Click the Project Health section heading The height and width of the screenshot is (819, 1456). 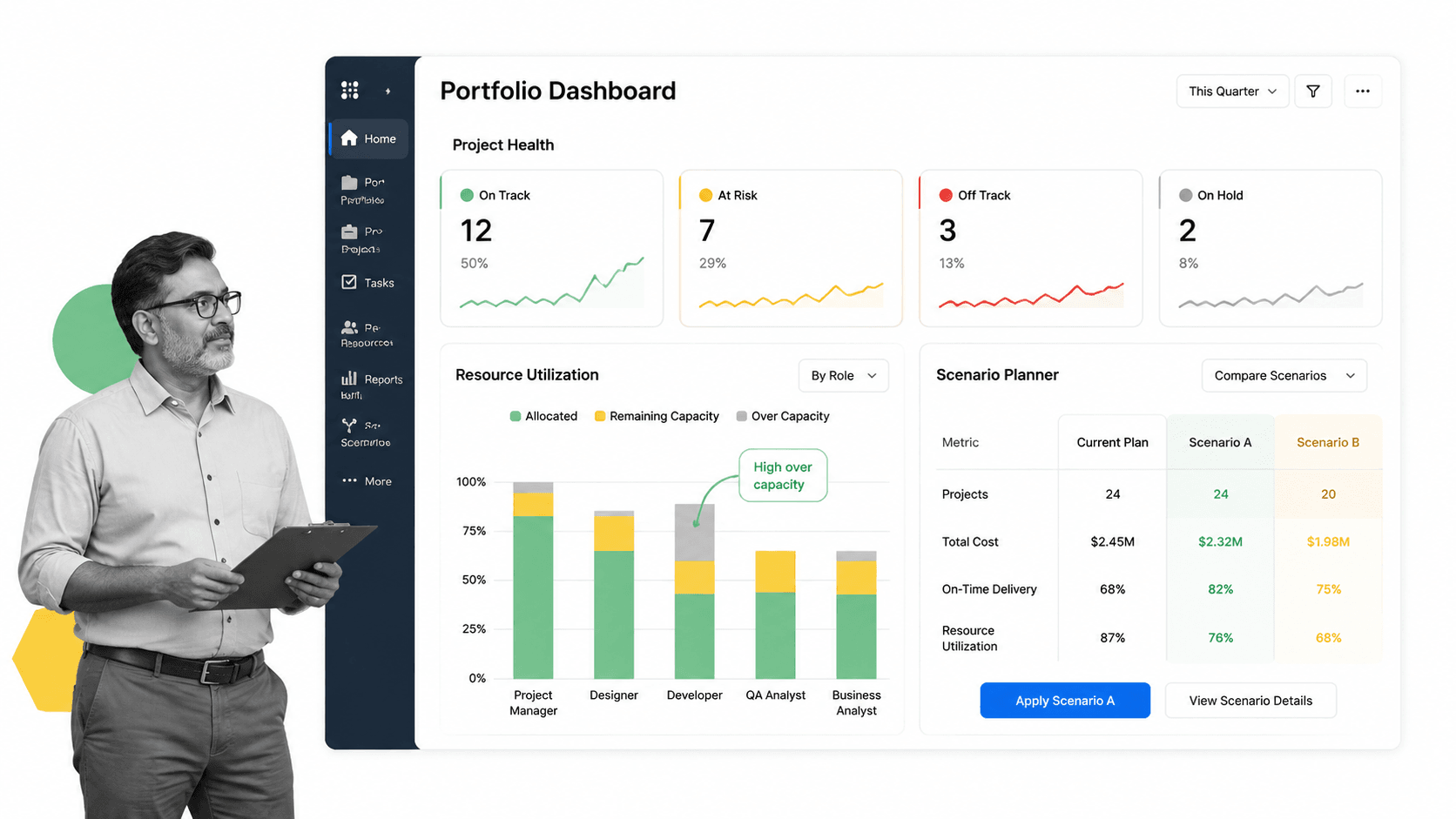tap(503, 144)
